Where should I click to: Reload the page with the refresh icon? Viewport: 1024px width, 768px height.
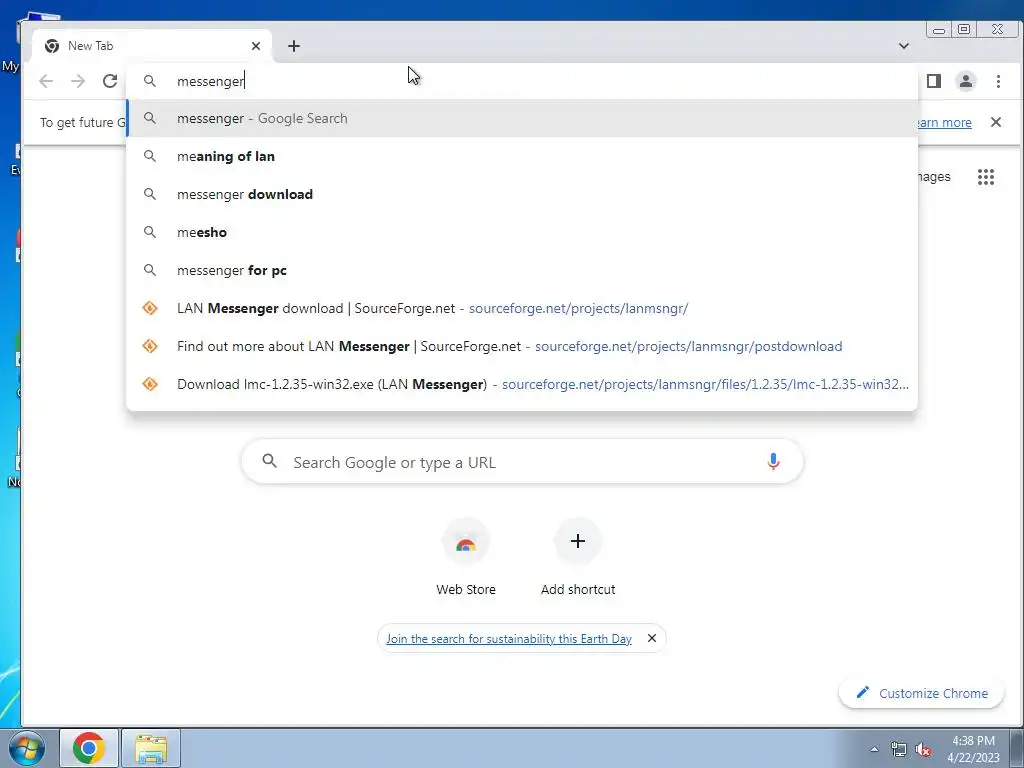110,81
